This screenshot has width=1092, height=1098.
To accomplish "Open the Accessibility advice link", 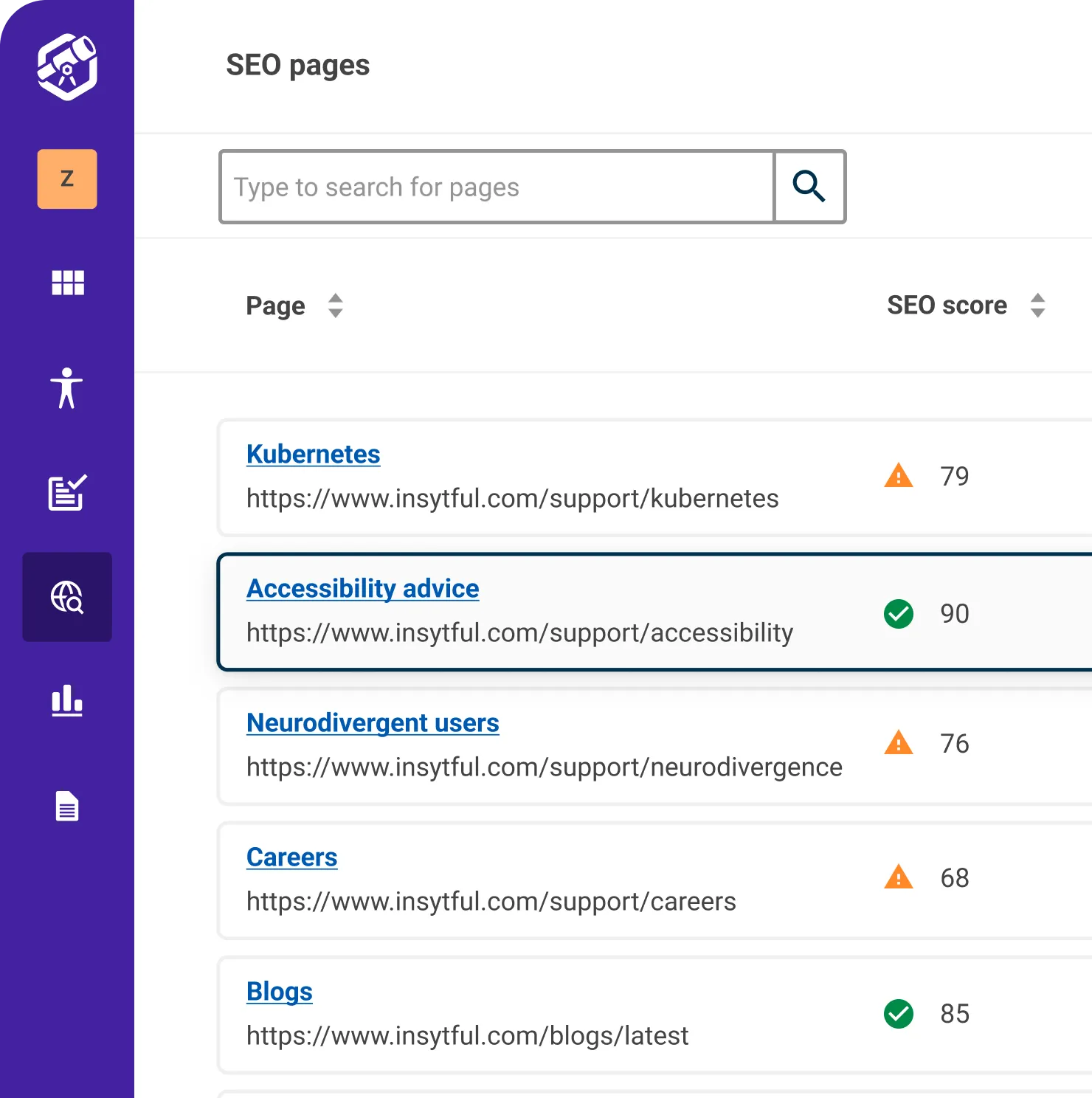I will 362,589.
